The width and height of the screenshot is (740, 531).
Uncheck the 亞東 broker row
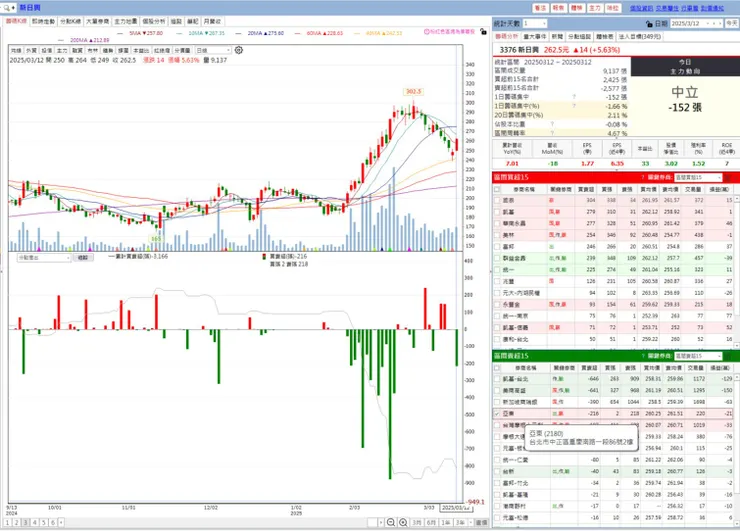(497, 413)
